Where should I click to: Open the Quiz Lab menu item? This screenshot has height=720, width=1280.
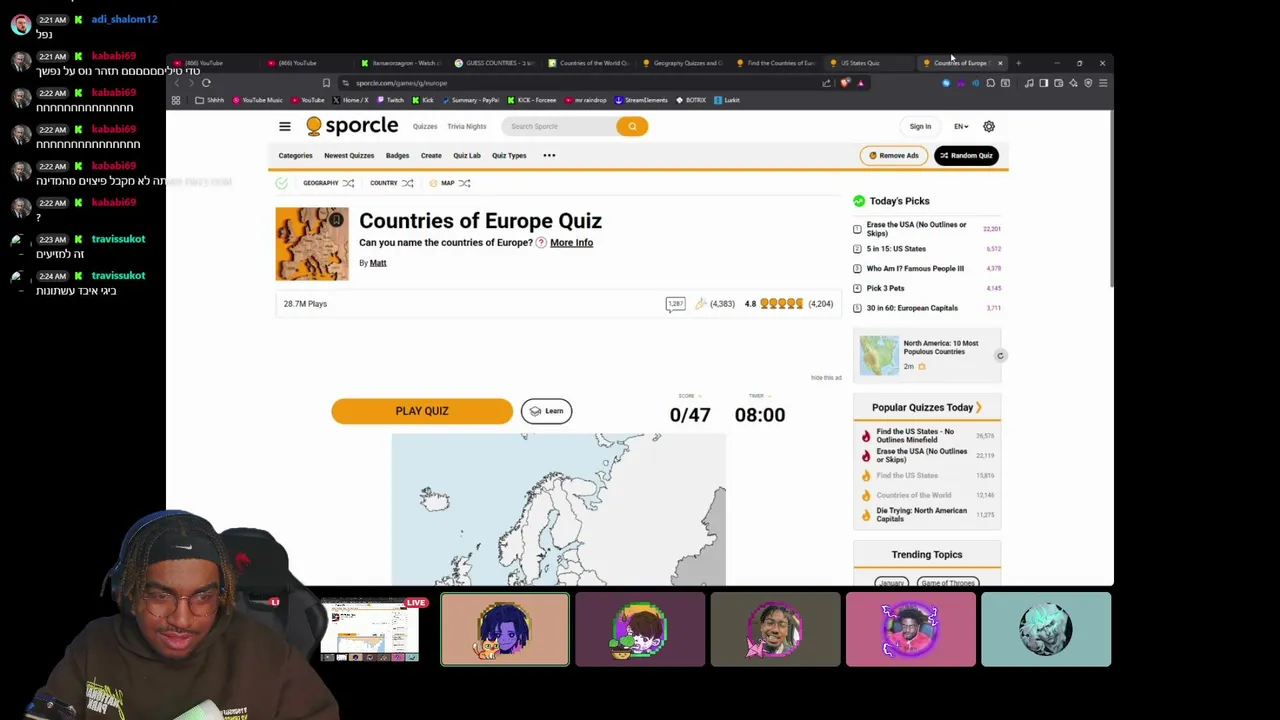pos(467,155)
